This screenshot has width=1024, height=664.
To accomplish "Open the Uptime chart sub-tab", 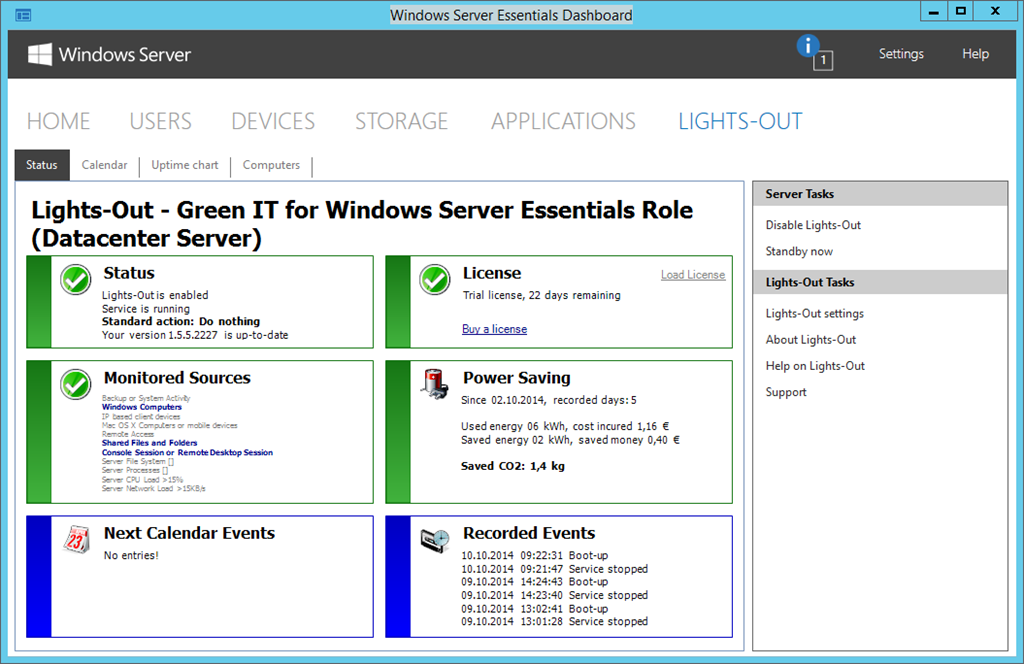I will [x=185, y=165].
